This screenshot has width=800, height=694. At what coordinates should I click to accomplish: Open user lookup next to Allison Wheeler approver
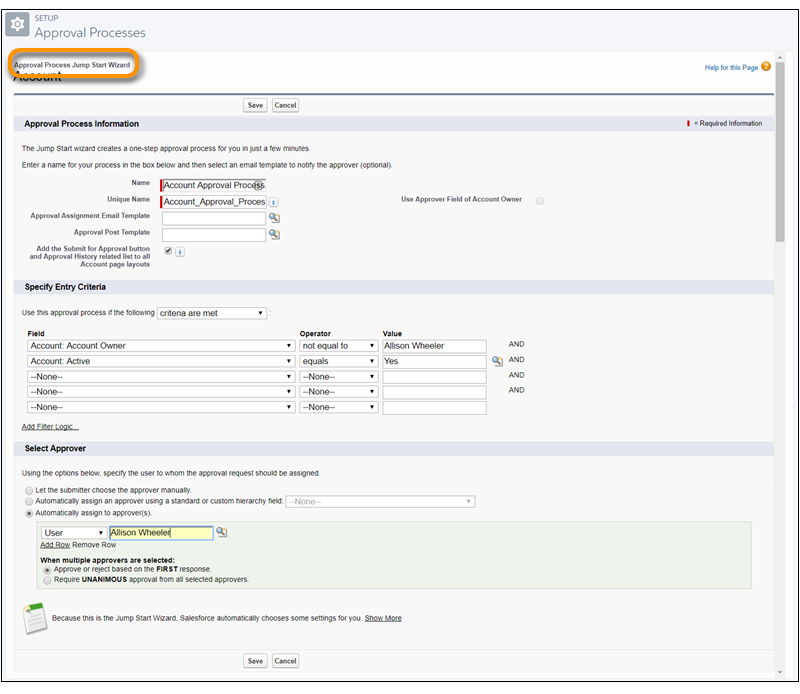[x=221, y=532]
